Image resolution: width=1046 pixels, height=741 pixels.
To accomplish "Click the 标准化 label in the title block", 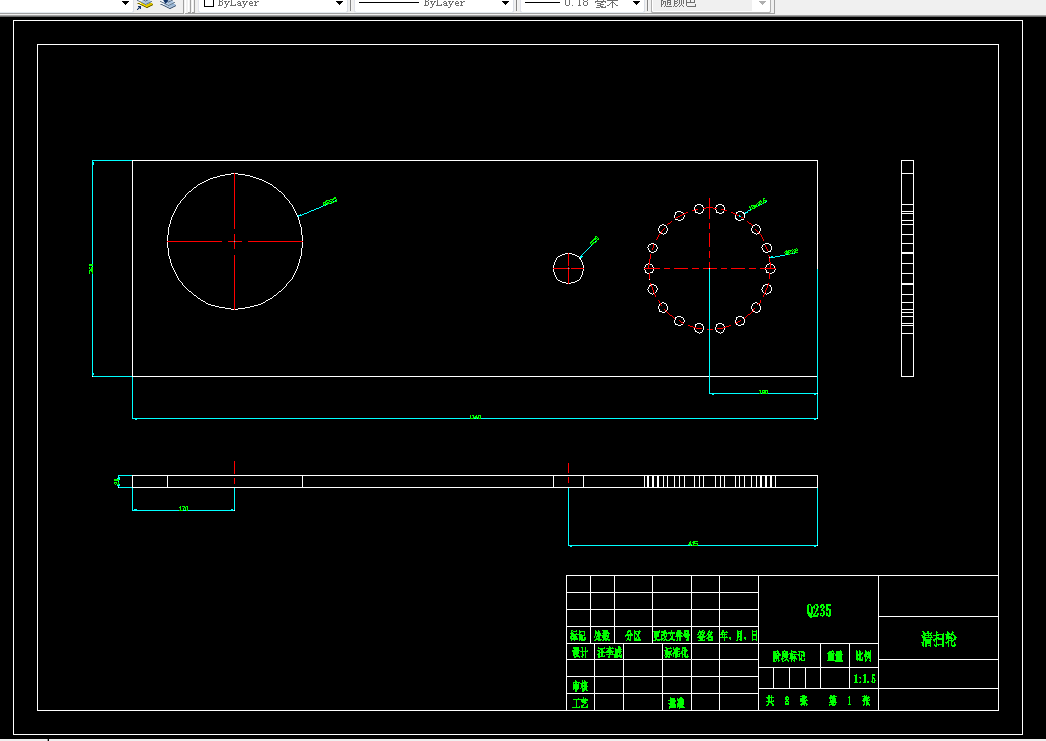I will point(676,652).
